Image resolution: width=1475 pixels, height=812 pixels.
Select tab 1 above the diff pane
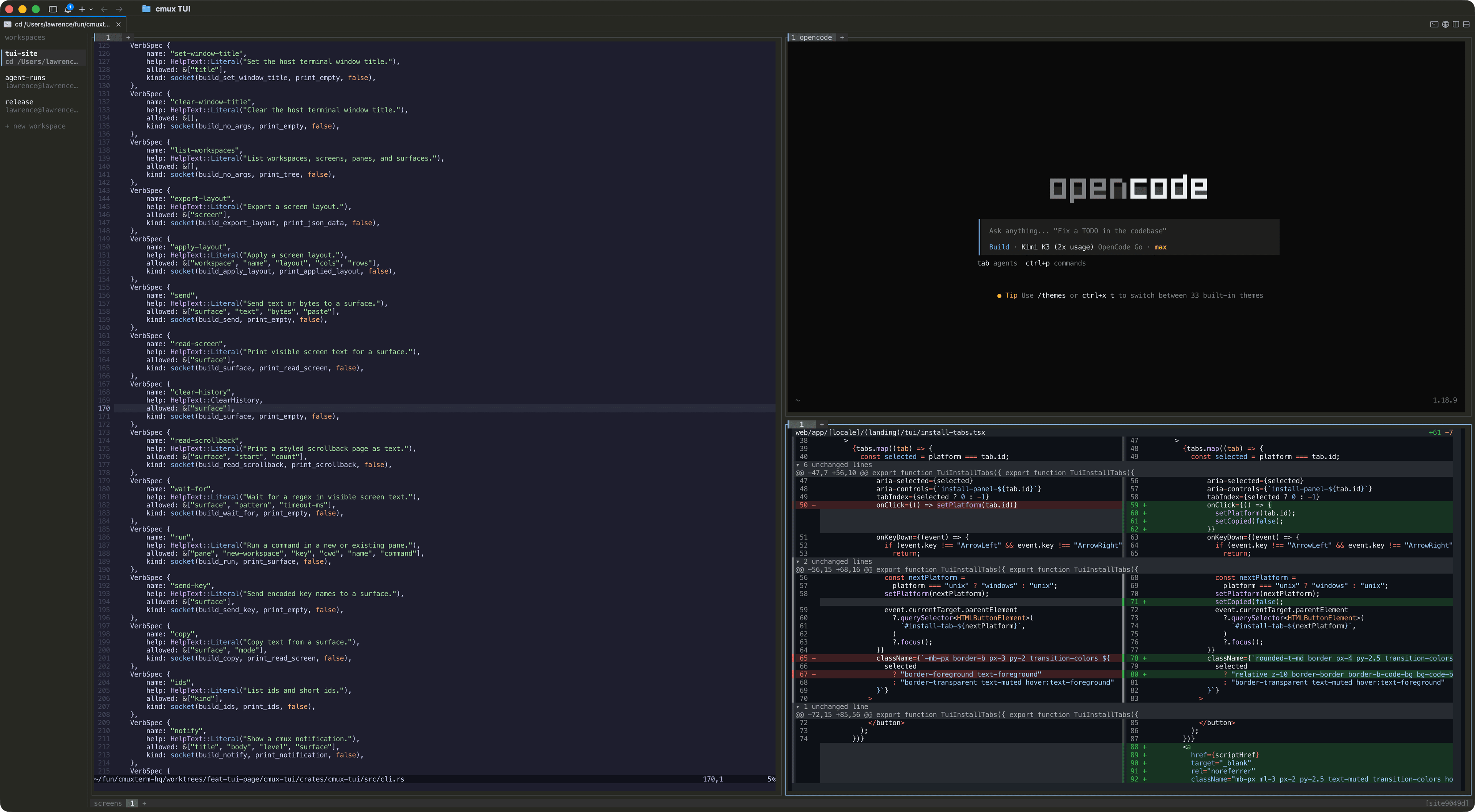(x=802, y=424)
